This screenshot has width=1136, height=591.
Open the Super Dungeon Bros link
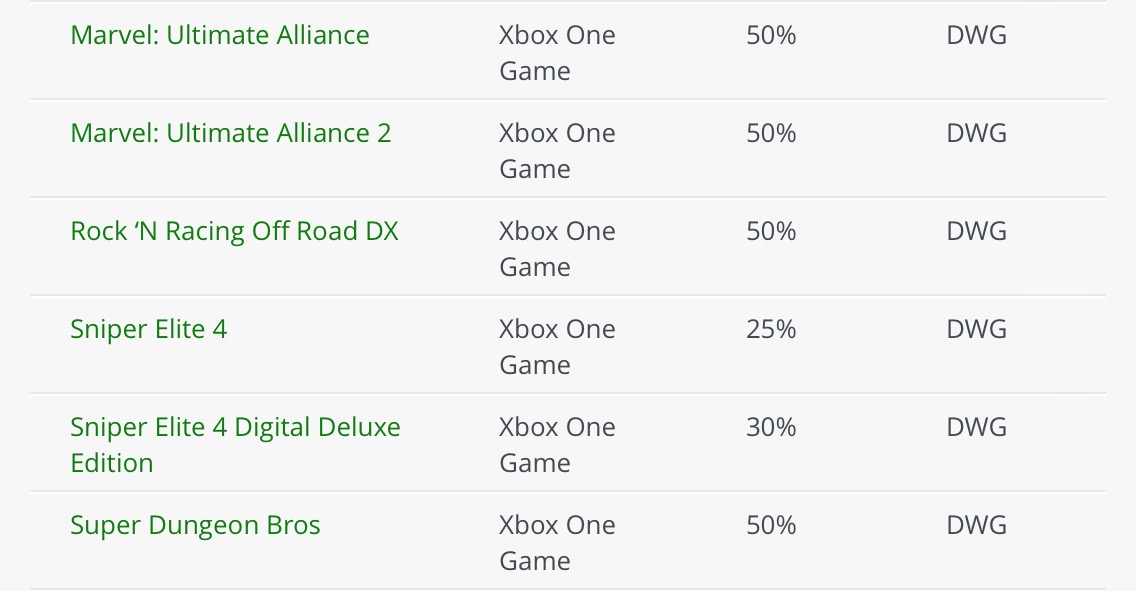(x=195, y=525)
